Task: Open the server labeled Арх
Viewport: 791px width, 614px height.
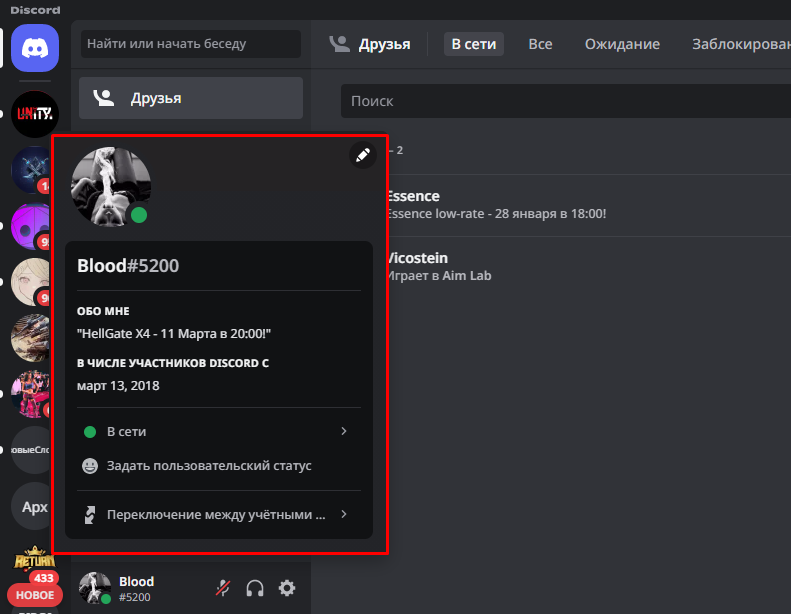Action: (x=31, y=506)
